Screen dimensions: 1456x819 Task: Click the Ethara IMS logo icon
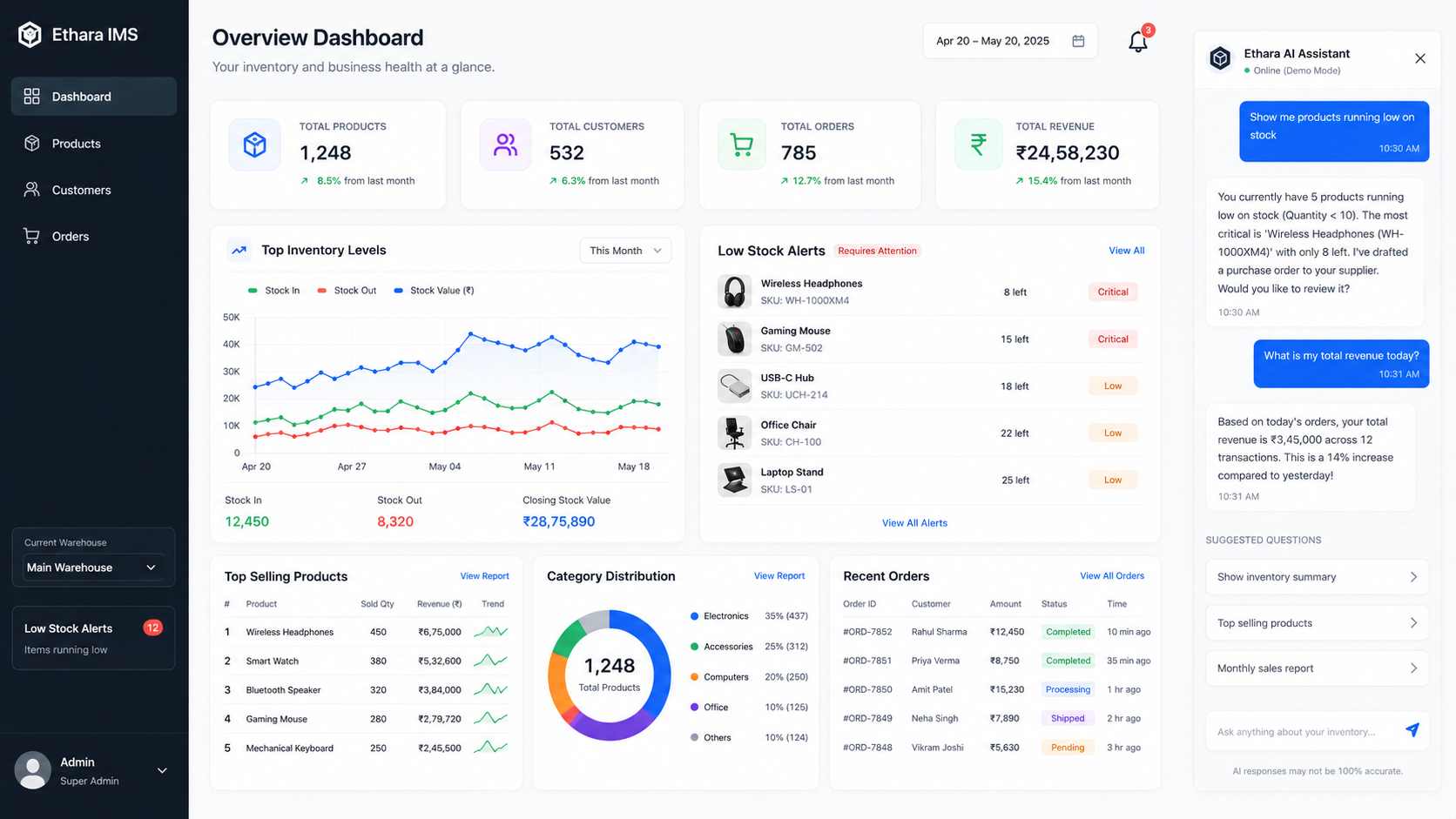point(30,35)
